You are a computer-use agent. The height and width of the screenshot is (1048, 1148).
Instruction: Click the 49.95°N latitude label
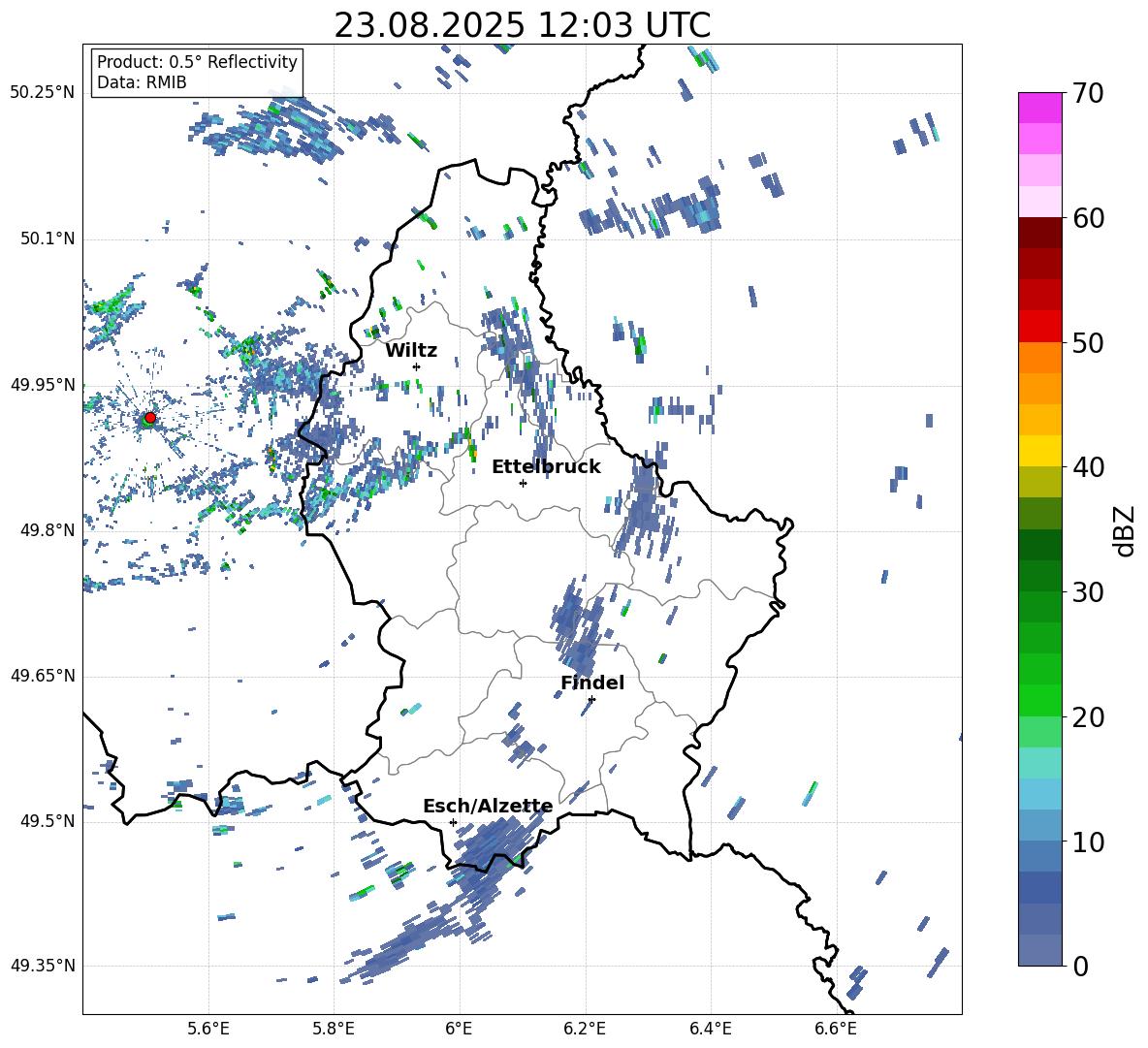pos(43,384)
